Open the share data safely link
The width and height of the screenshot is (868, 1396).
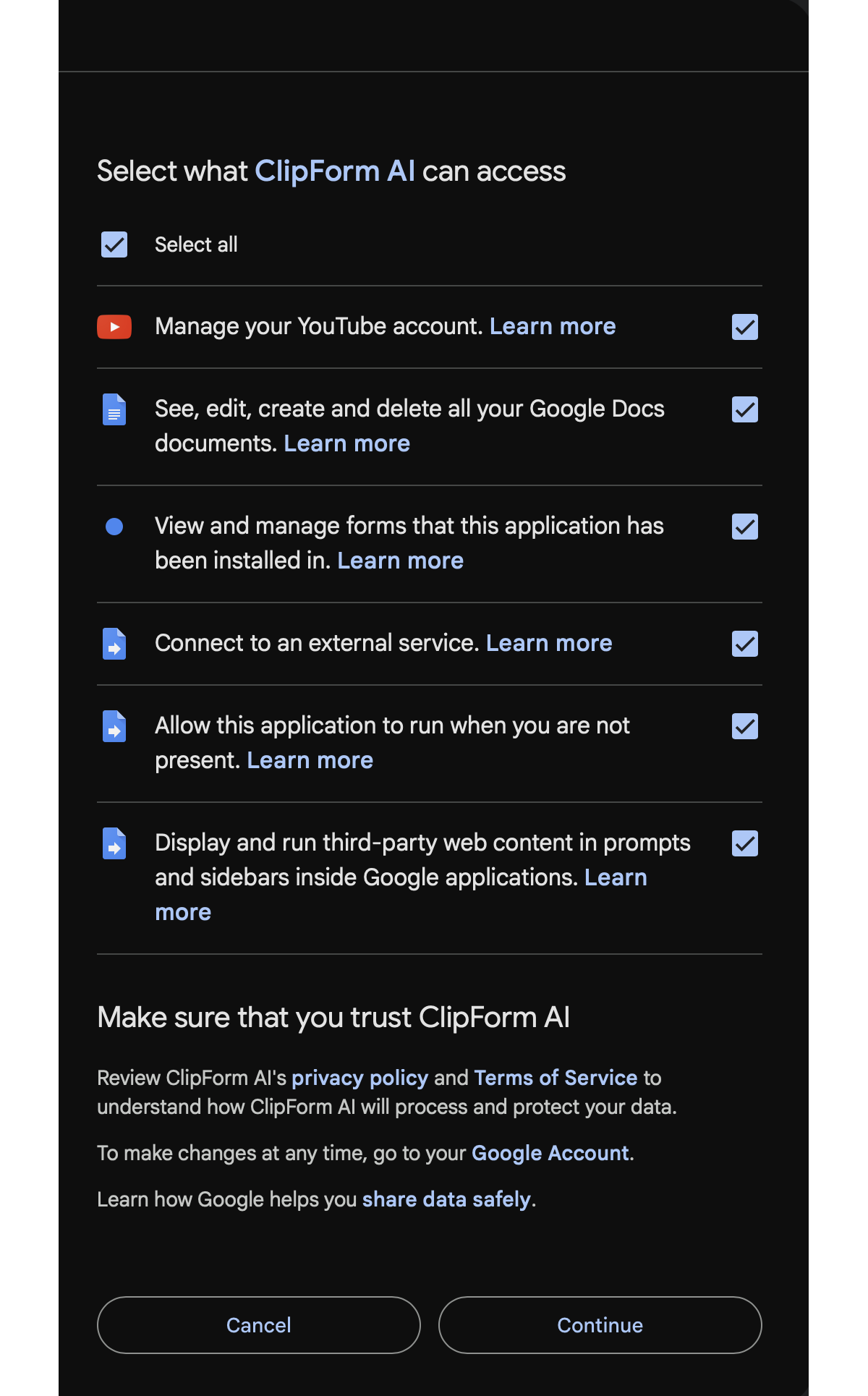click(x=447, y=1199)
